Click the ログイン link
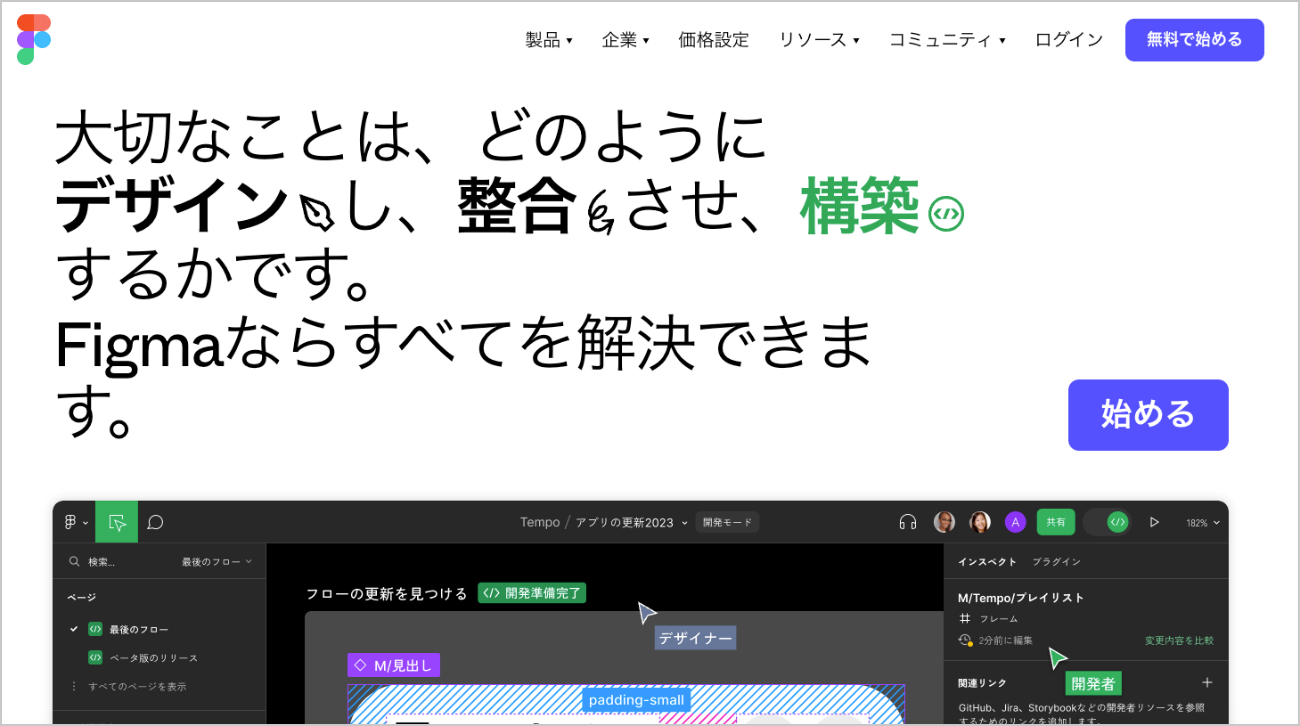 pyautogui.click(x=1069, y=40)
